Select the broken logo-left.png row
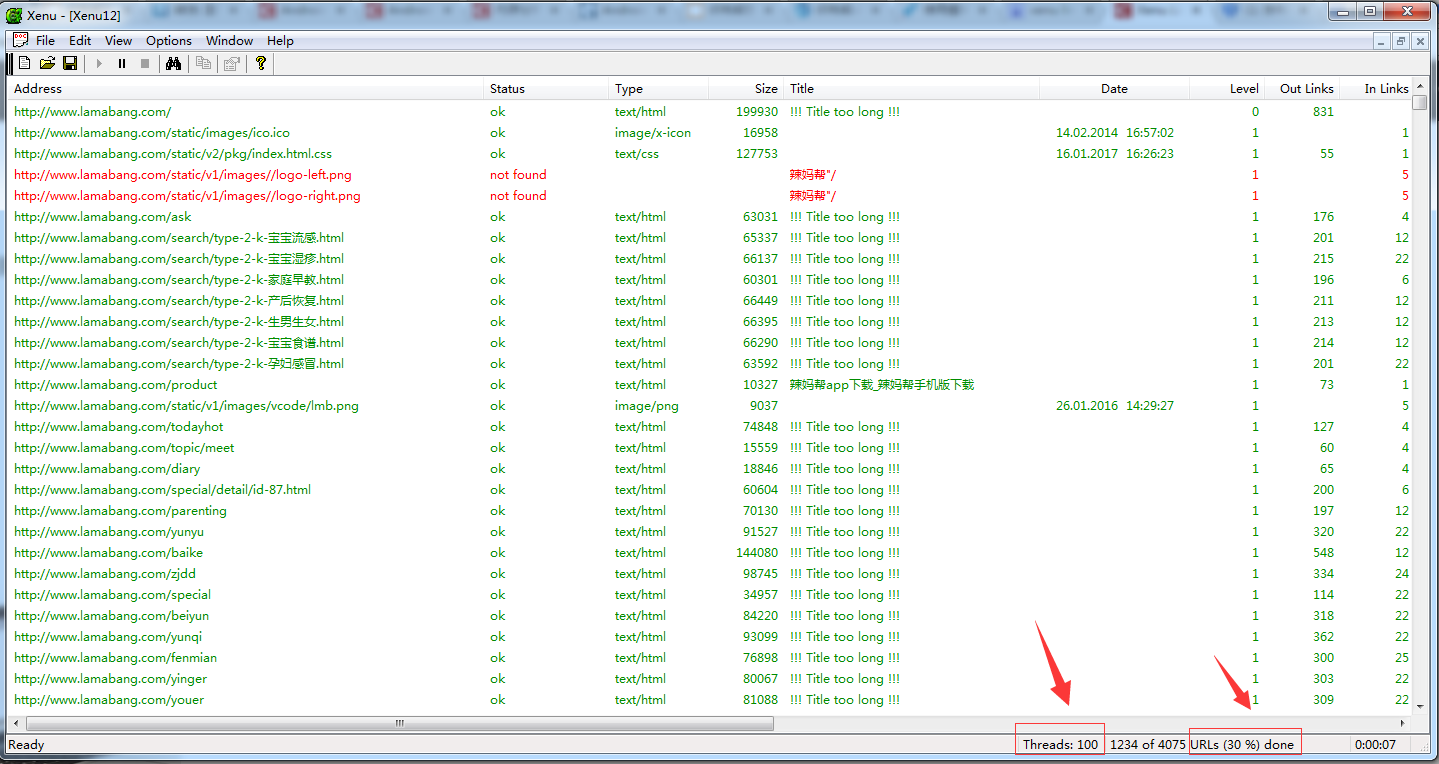The height and width of the screenshot is (764, 1439). 710,175
